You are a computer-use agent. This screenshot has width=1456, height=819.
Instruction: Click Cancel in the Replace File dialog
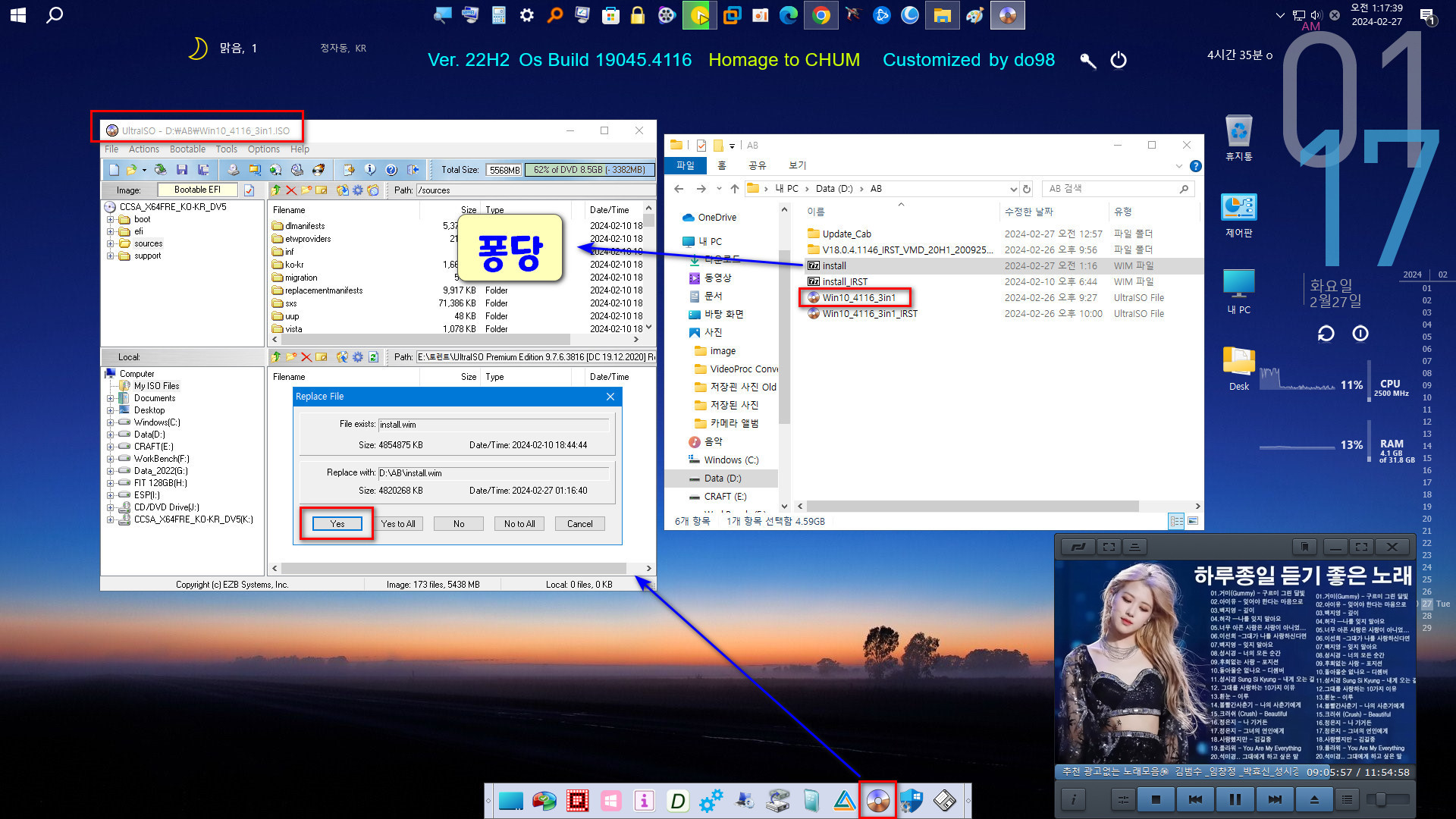point(580,524)
